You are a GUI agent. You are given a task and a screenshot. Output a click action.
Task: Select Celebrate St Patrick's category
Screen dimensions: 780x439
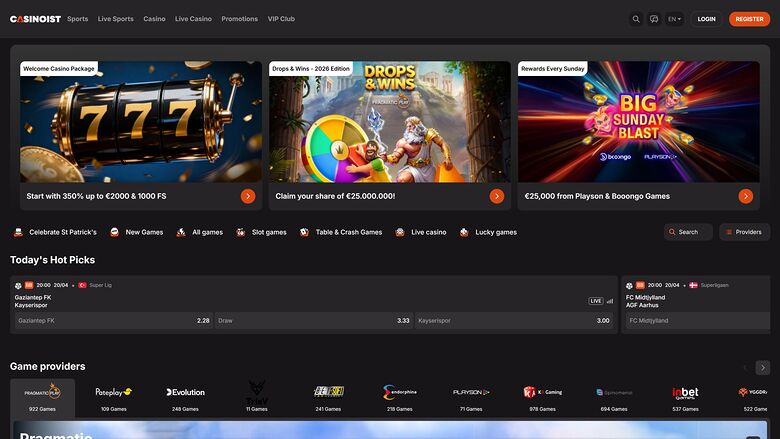(55, 232)
